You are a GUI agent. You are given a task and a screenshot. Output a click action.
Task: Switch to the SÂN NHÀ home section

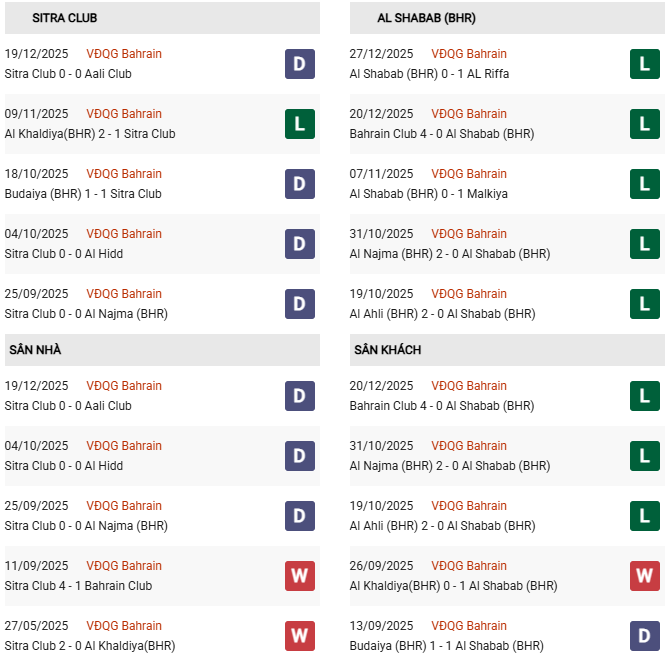pos(35,350)
